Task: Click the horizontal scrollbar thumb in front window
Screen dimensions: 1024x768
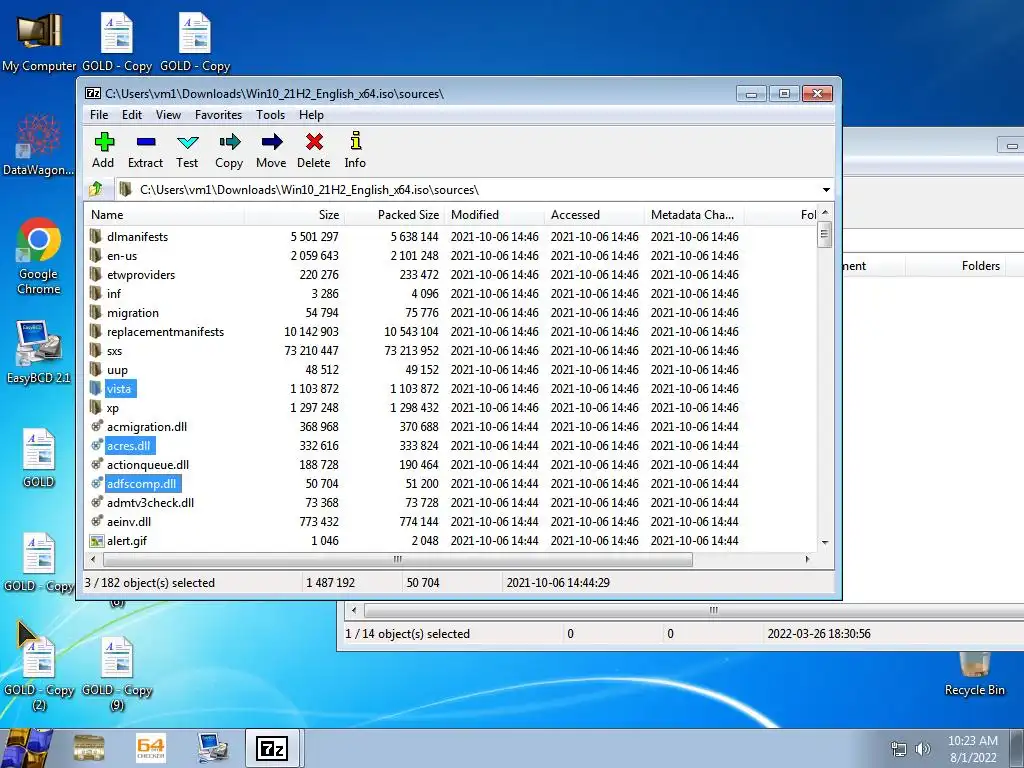Action: tap(398, 559)
